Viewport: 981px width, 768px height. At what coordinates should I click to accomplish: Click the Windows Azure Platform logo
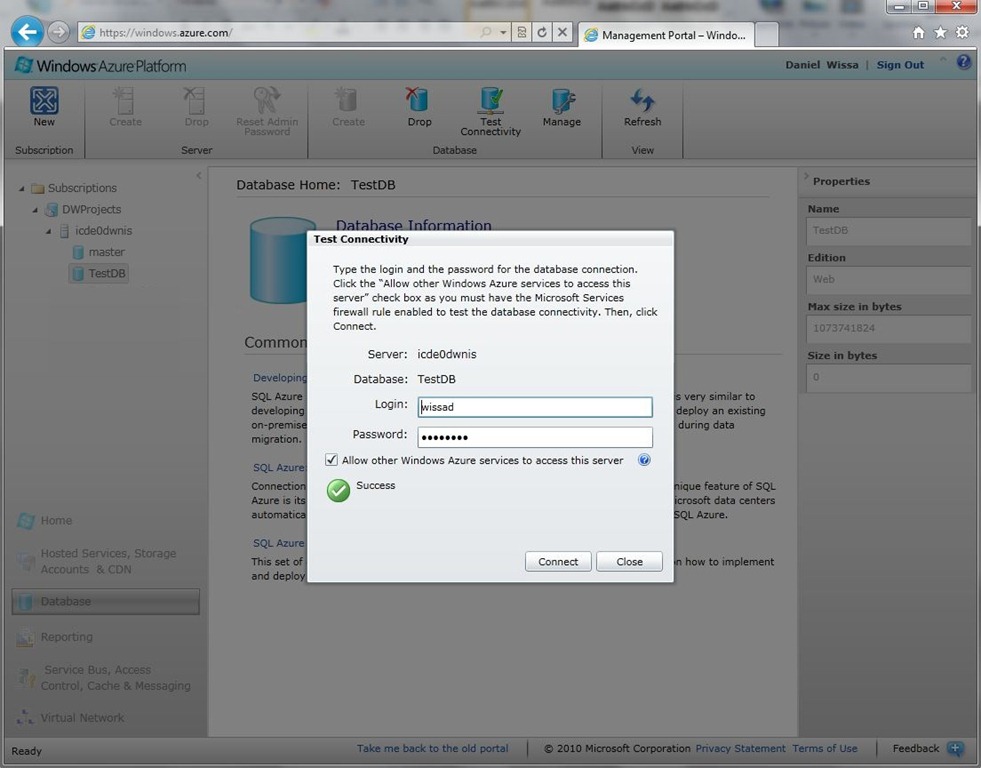pos(100,66)
